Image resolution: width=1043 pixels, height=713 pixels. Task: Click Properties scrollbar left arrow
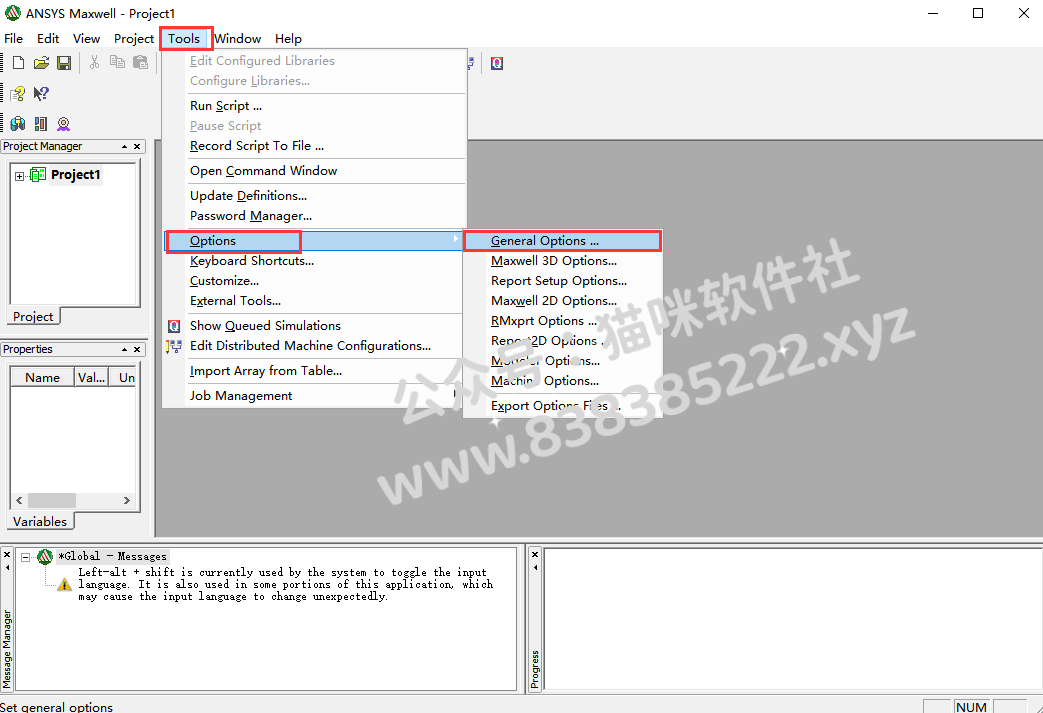click(x=19, y=500)
